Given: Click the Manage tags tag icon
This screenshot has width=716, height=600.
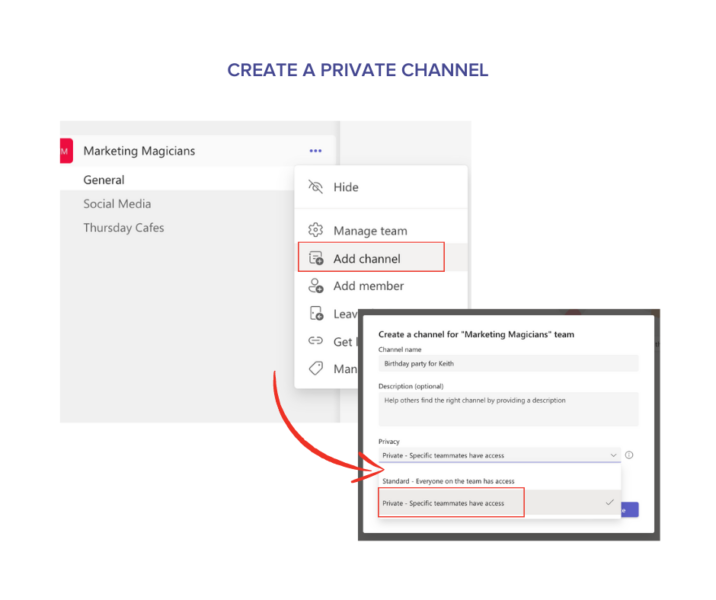Looking at the screenshot, I should [316, 369].
